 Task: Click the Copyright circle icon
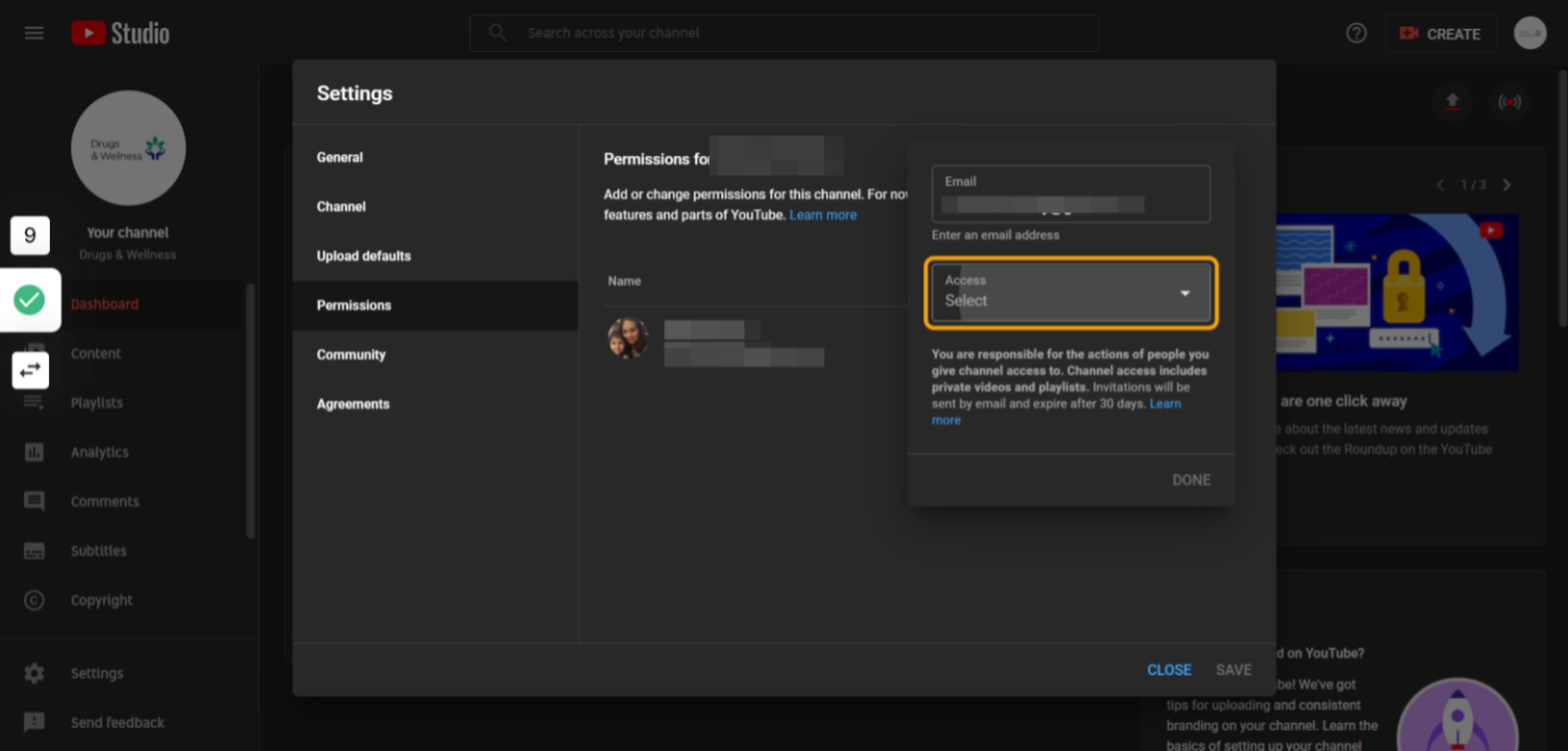click(34, 600)
